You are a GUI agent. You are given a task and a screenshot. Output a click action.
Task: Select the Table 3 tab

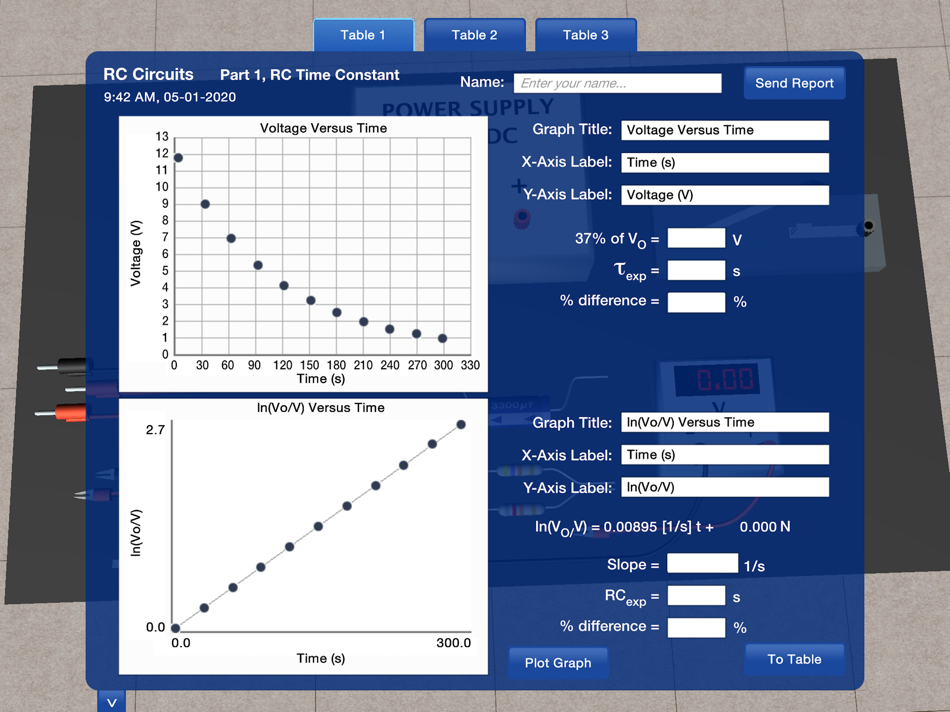[x=586, y=35]
